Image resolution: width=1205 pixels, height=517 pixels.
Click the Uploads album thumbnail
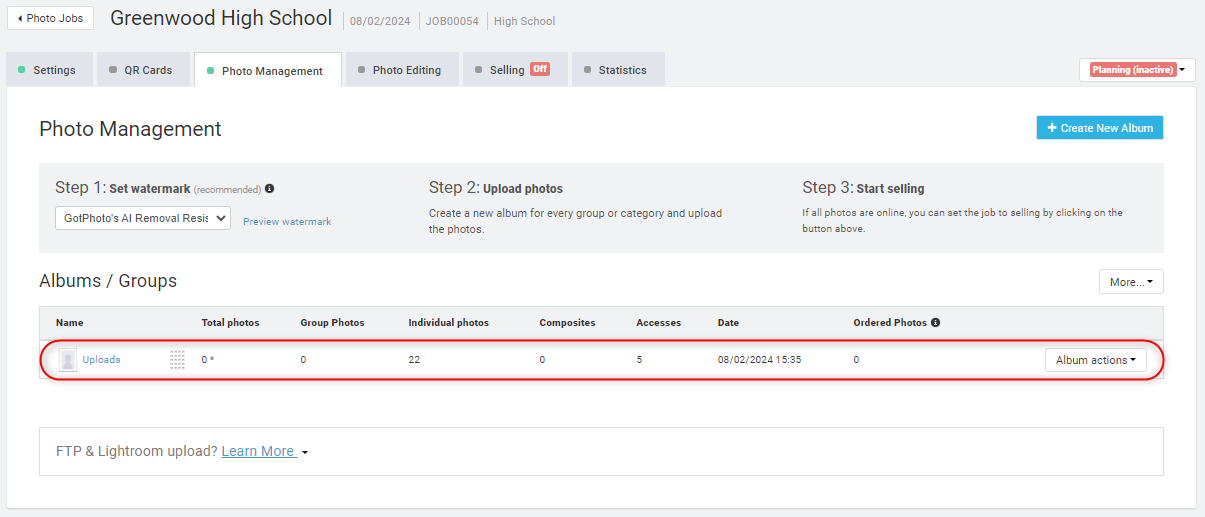click(68, 360)
